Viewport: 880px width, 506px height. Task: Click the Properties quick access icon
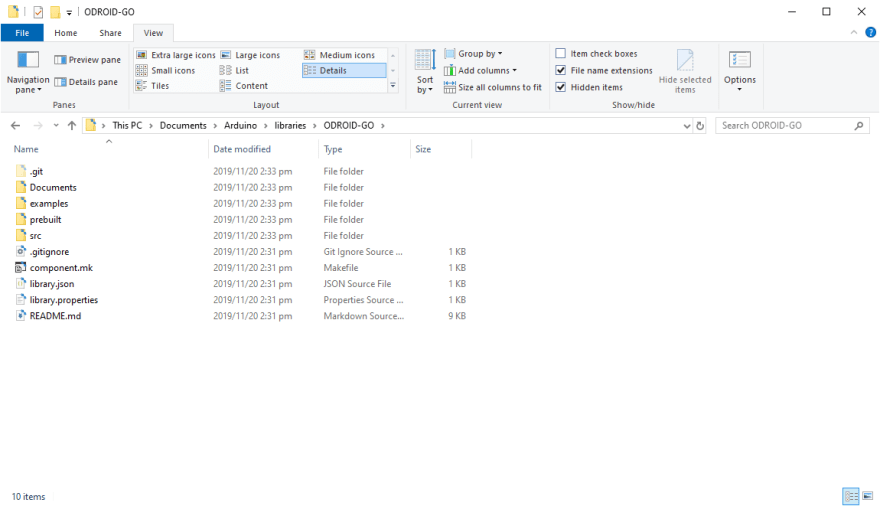click(x=38, y=12)
